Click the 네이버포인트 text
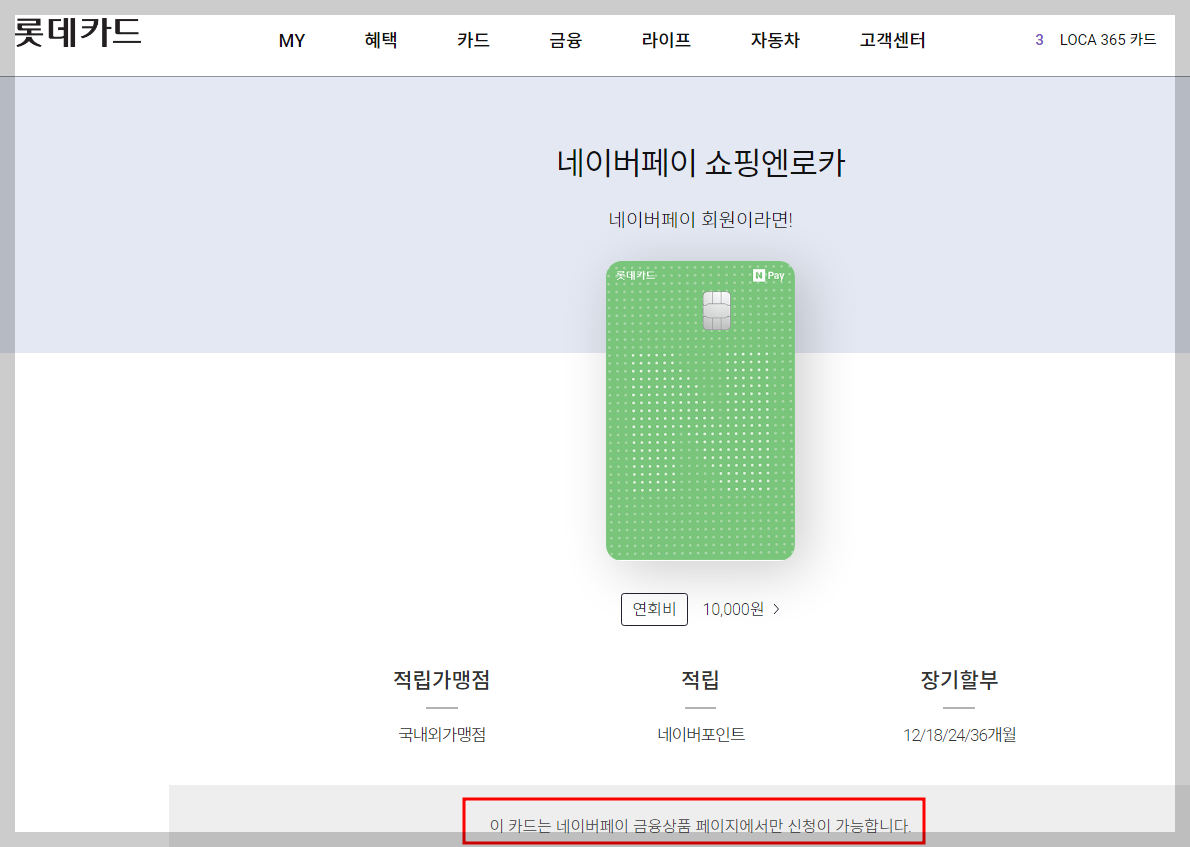 701,735
